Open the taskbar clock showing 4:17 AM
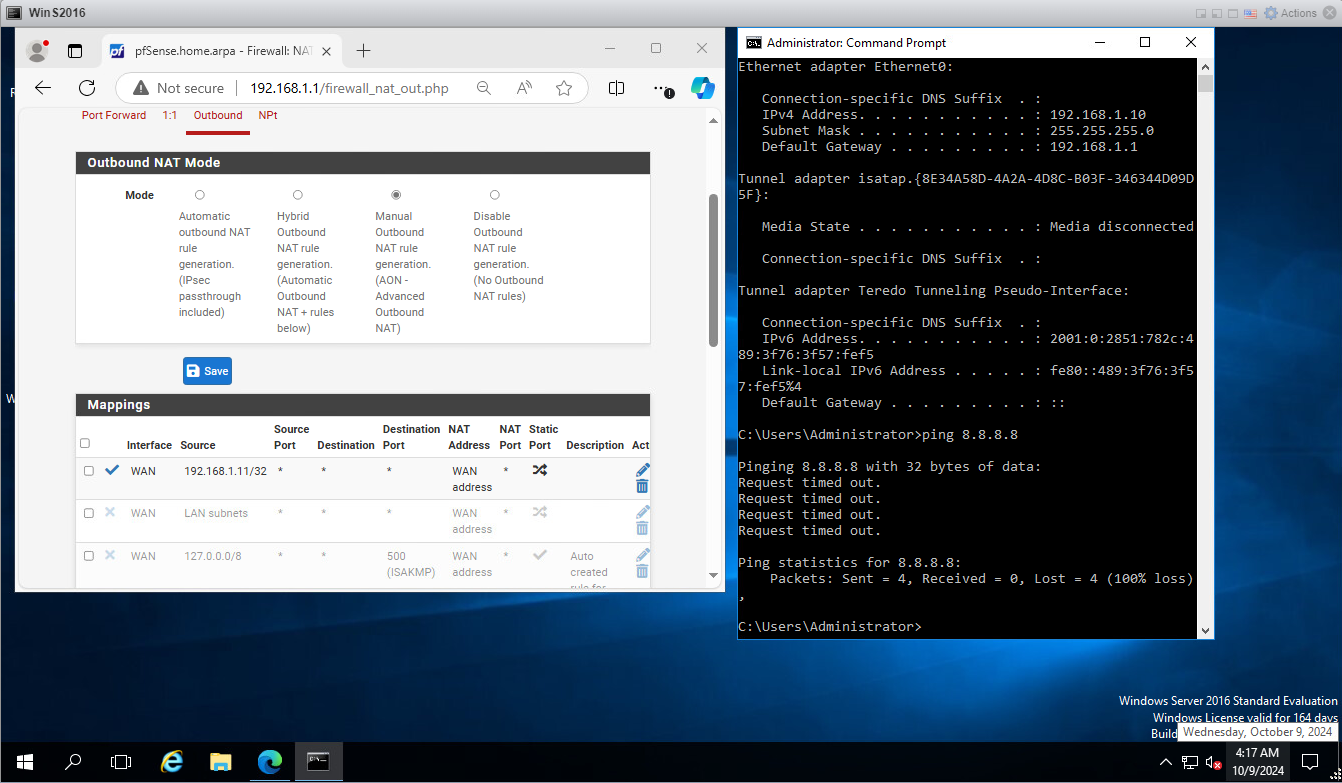 [x=1257, y=762]
